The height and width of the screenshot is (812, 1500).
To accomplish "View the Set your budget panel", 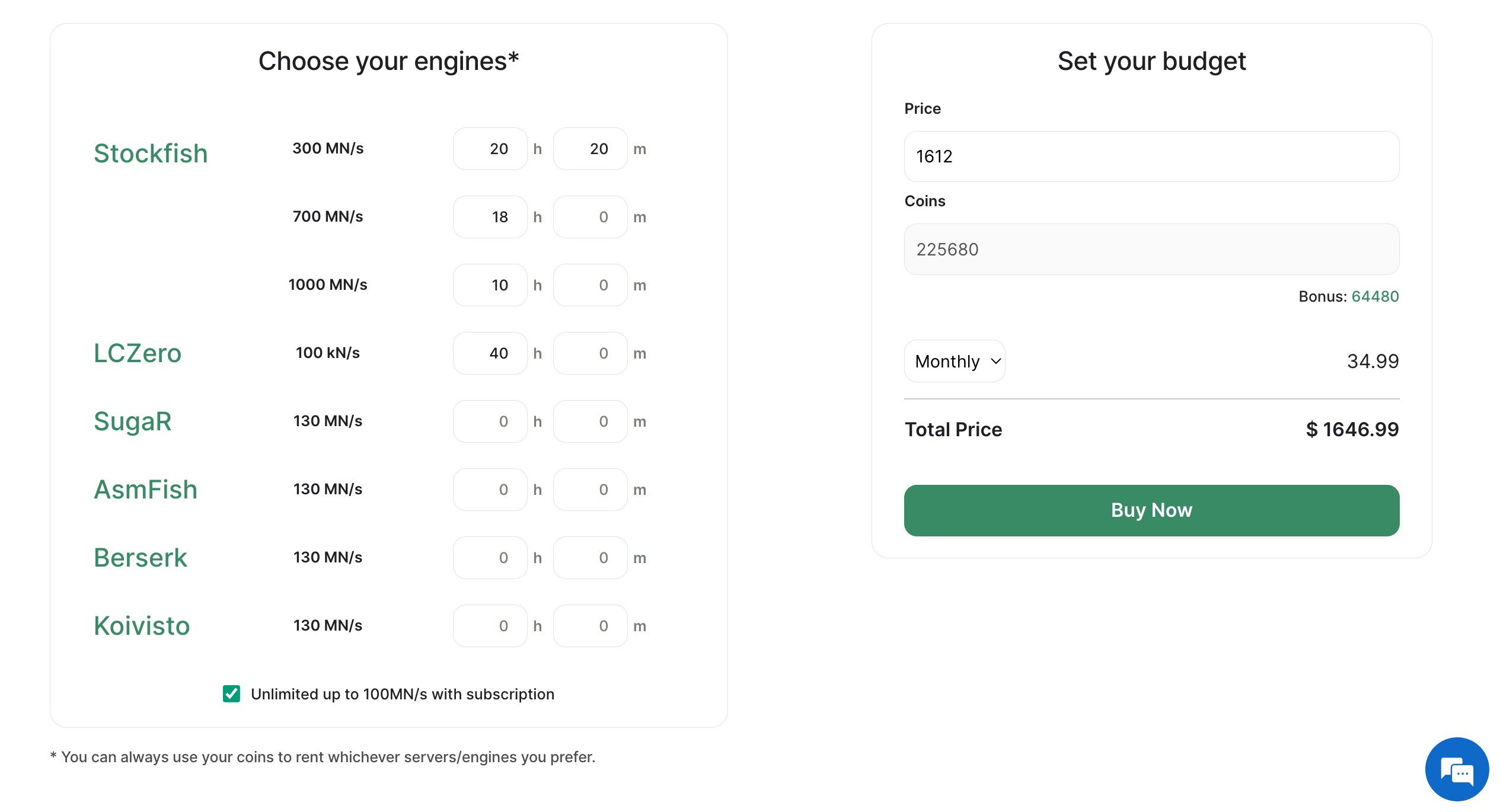I will point(1151,291).
